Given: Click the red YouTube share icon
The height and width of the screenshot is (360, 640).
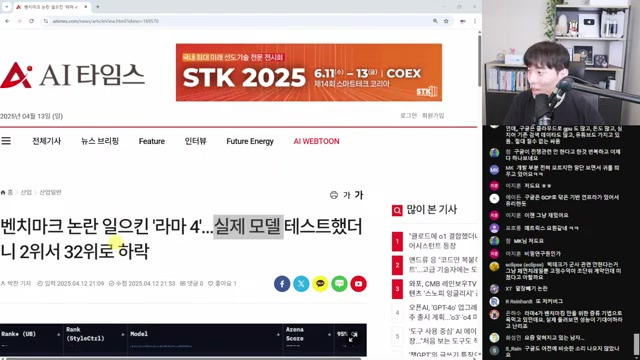Looking at the screenshot, I should [358, 284].
